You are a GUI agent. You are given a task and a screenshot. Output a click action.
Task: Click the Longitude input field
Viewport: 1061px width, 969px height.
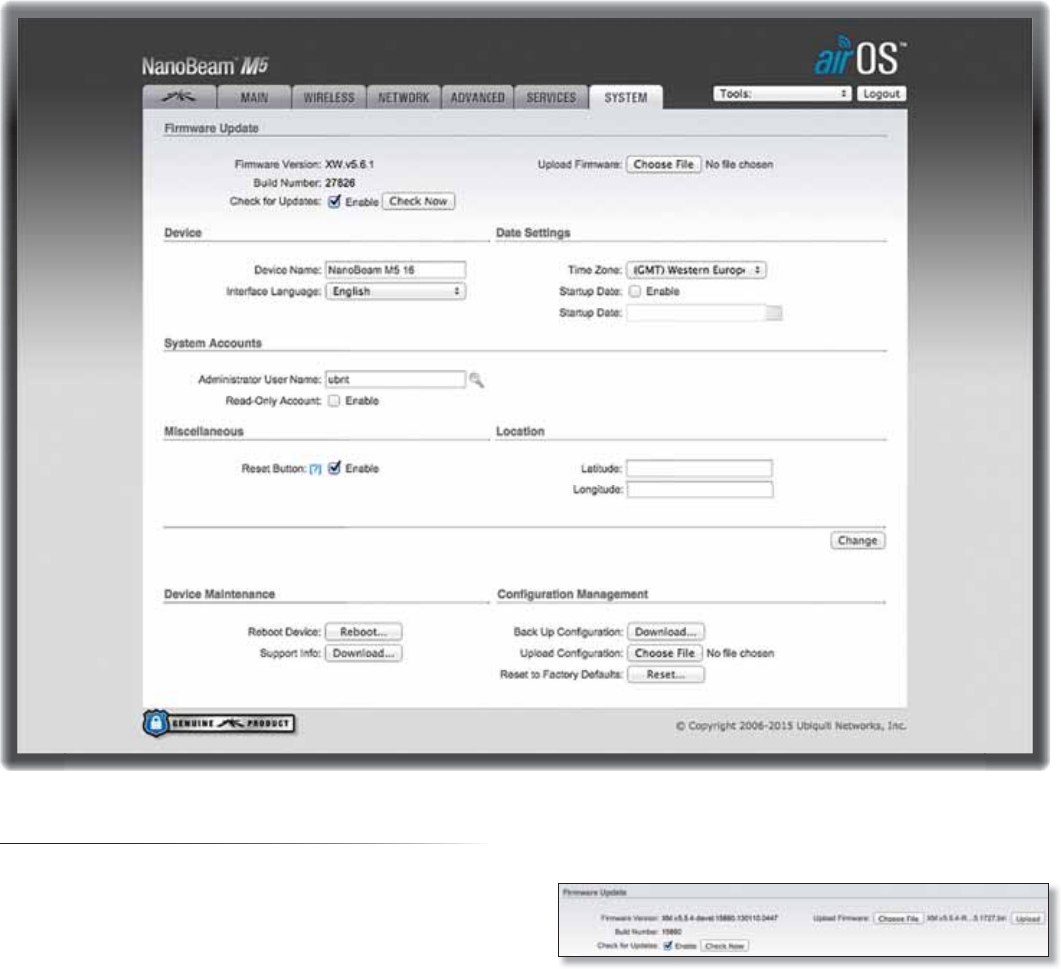[700, 489]
